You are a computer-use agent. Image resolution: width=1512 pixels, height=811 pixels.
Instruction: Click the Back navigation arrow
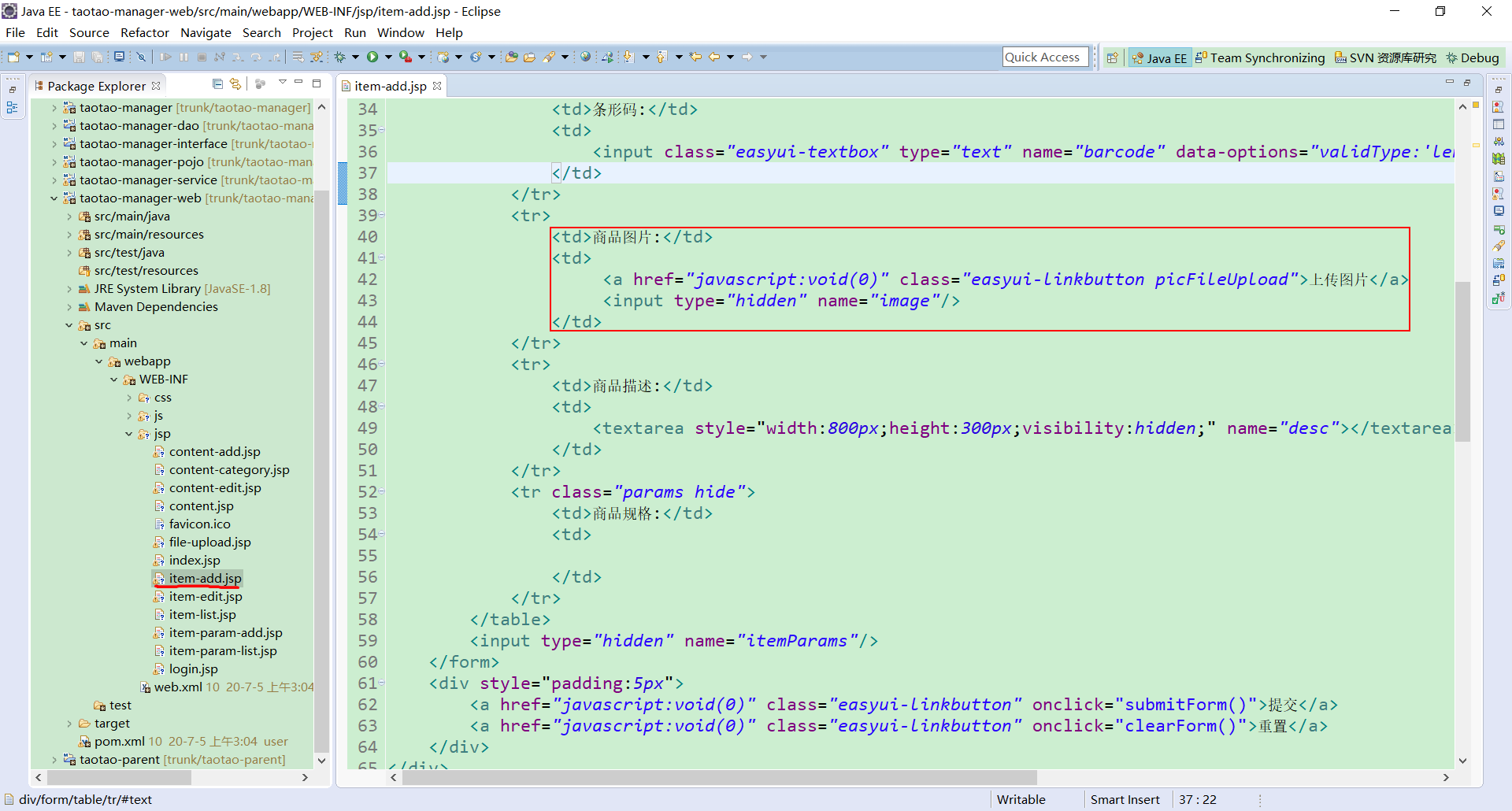click(x=714, y=57)
